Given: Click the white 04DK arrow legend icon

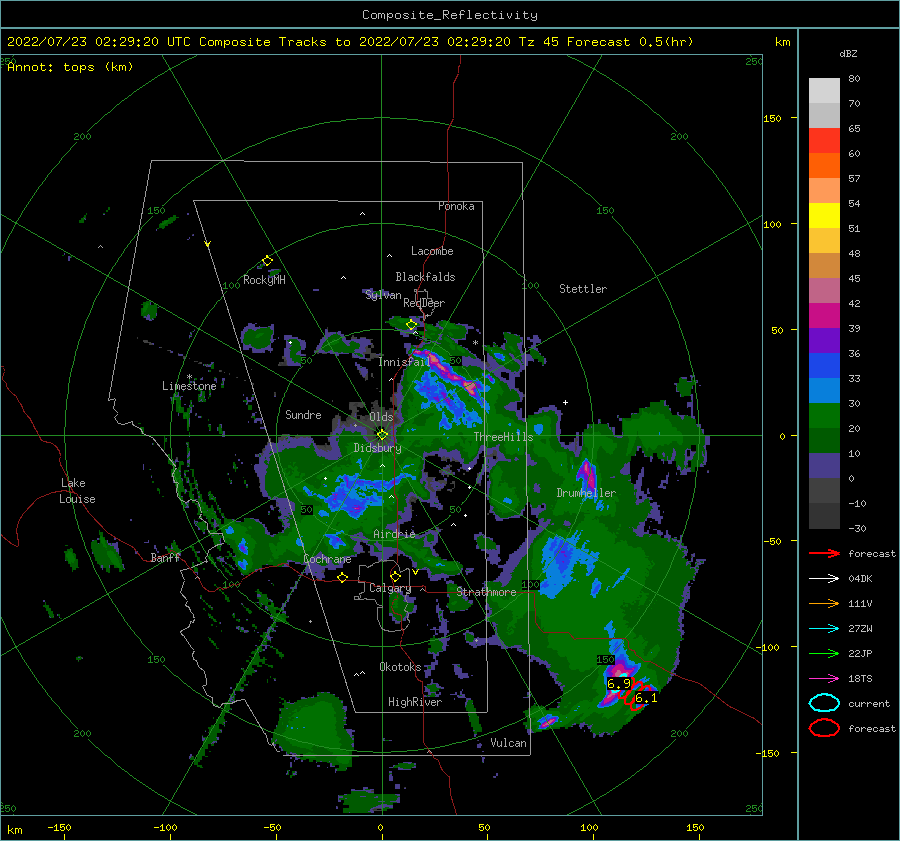Looking at the screenshot, I should [x=824, y=578].
